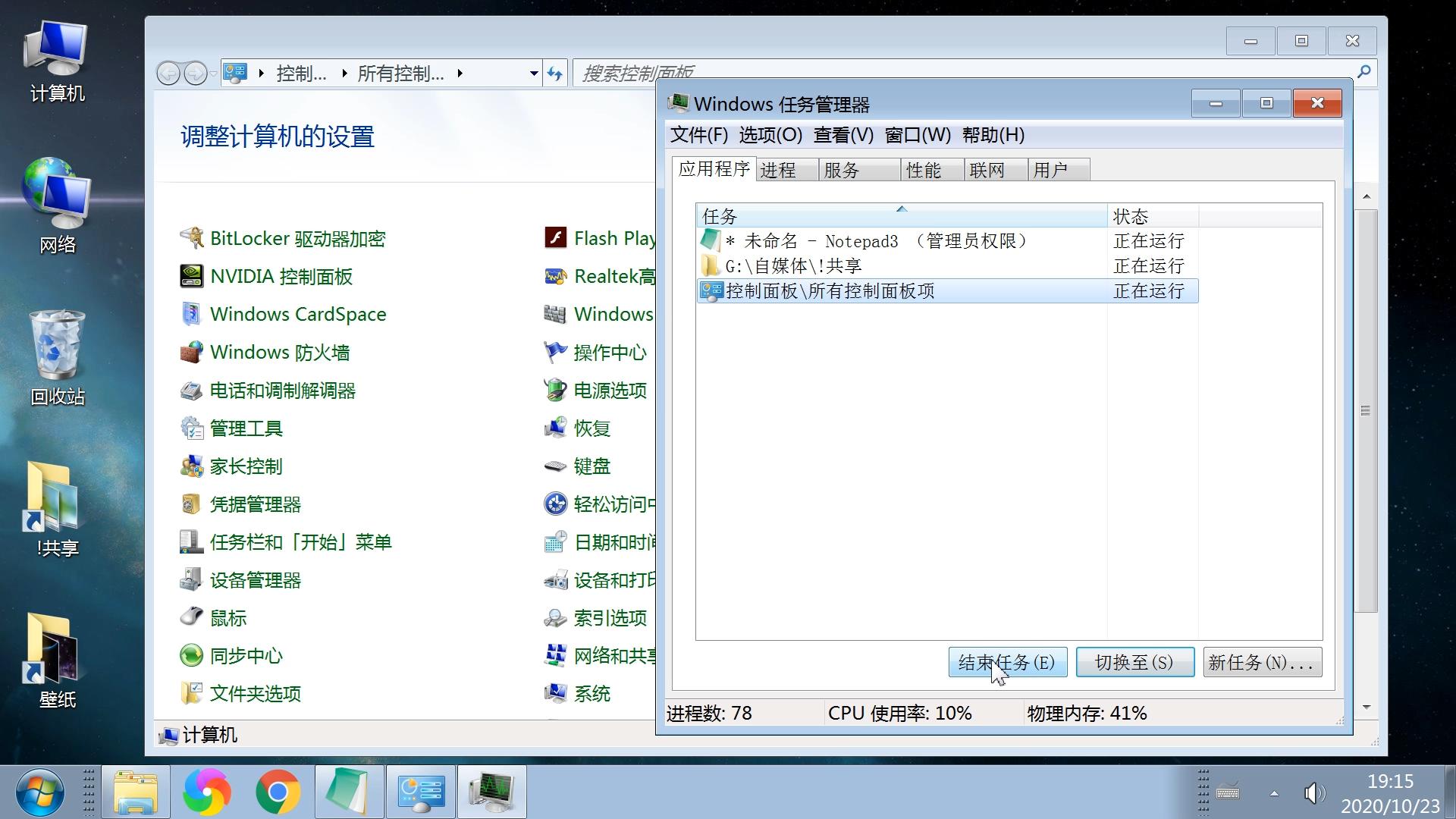Open BitLocker 驱动器加密 settings
1456x819 pixels.
click(x=297, y=238)
